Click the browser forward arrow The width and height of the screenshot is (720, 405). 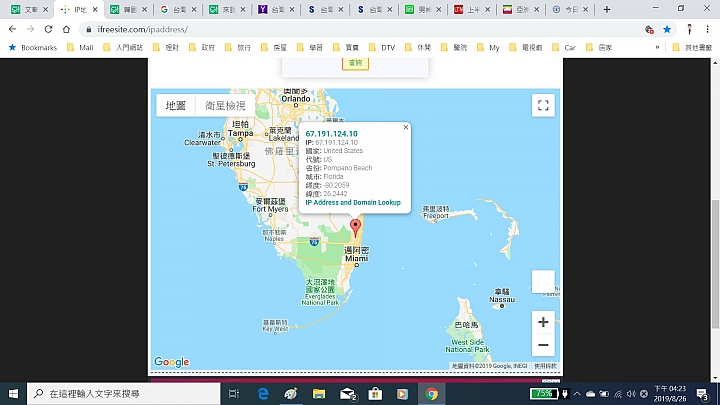(x=30, y=29)
